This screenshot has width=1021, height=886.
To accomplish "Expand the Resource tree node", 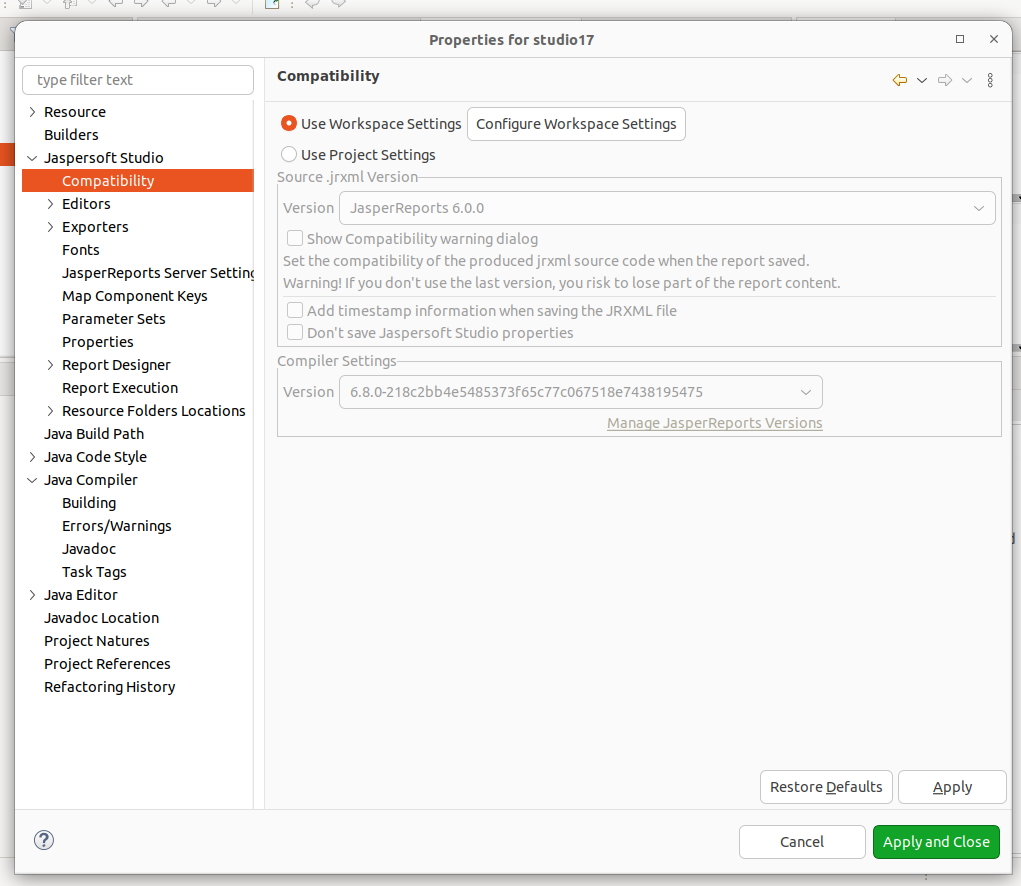I will tap(33, 112).
